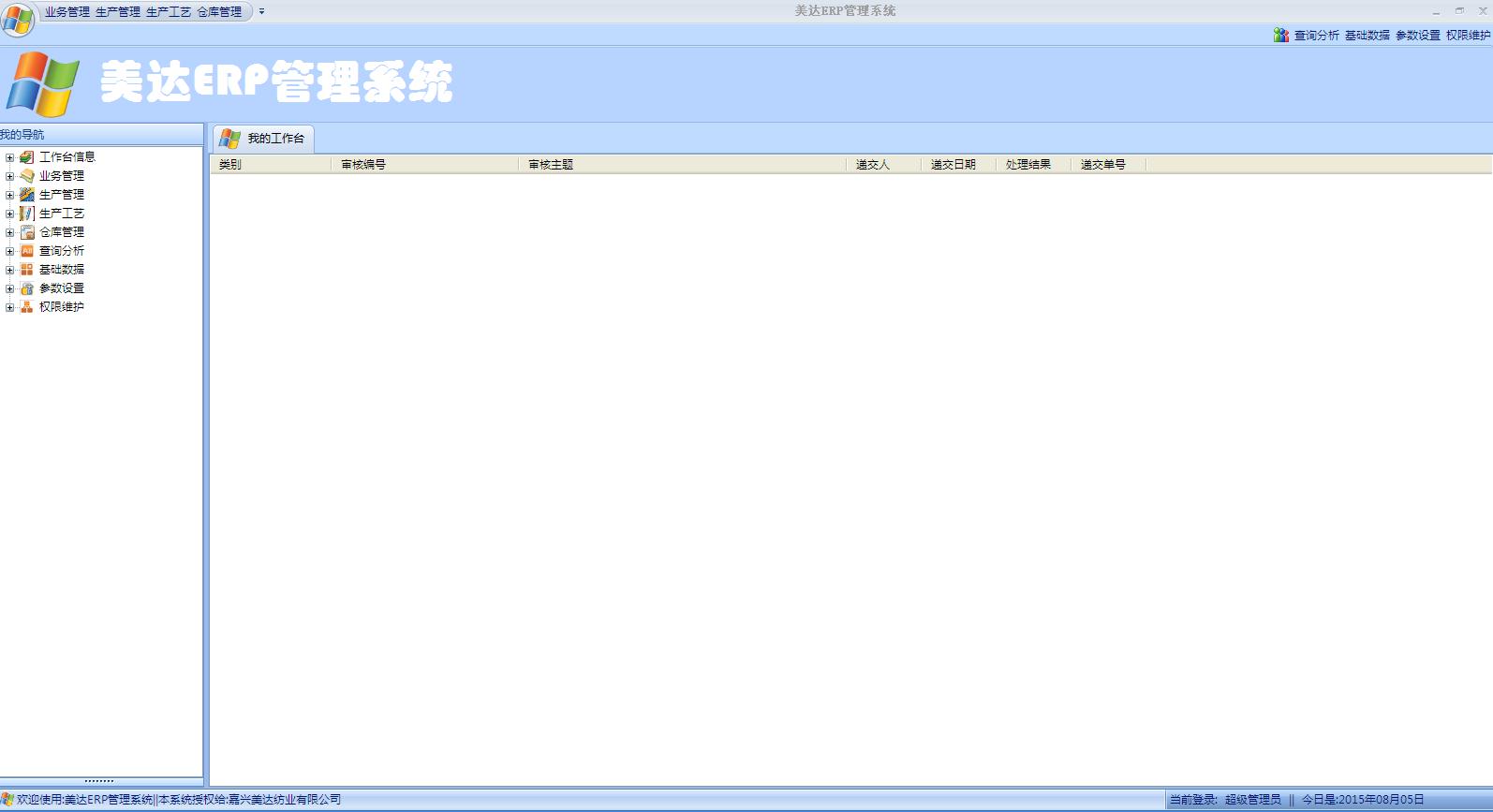Screen dimensions: 1493x812
Task: Select 生产管理 in the navigation tree
Action: 62,195
